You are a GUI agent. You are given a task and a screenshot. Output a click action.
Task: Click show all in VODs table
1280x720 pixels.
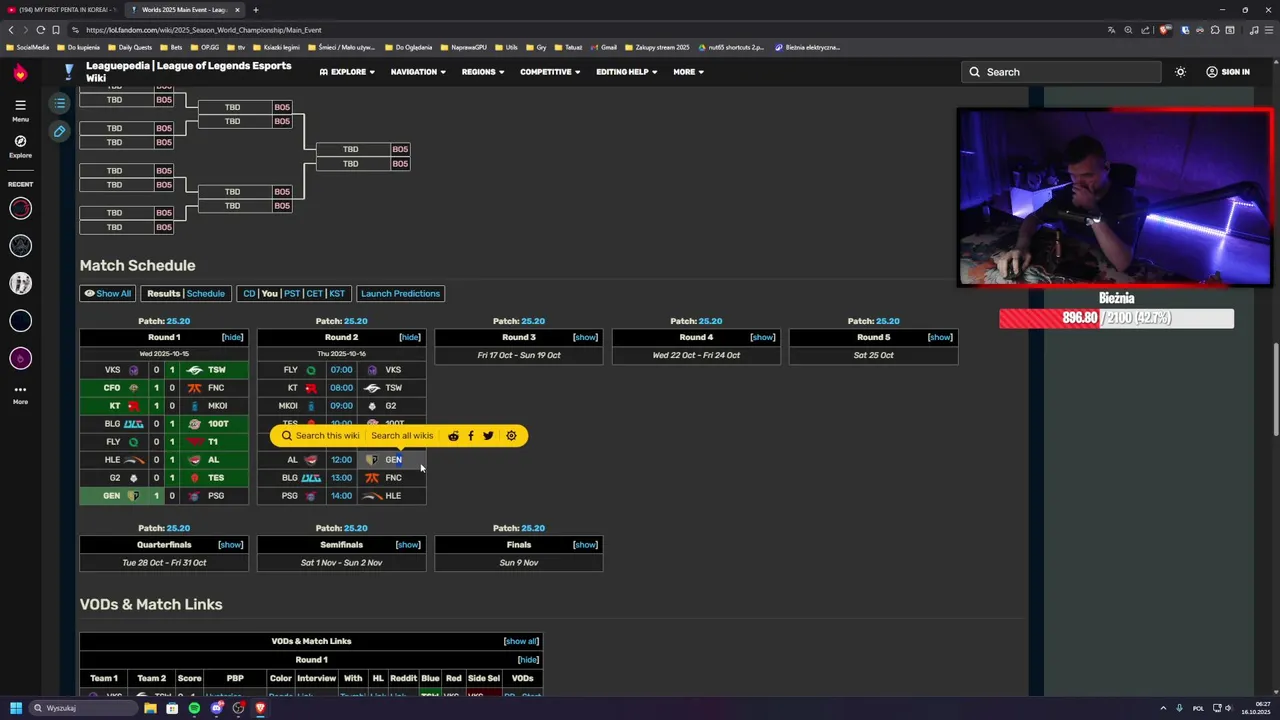[521, 642]
